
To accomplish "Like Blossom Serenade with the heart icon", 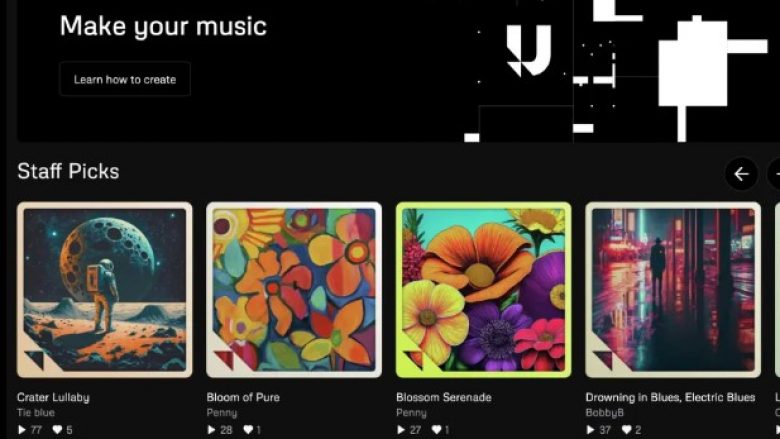I will tap(437, 430).
